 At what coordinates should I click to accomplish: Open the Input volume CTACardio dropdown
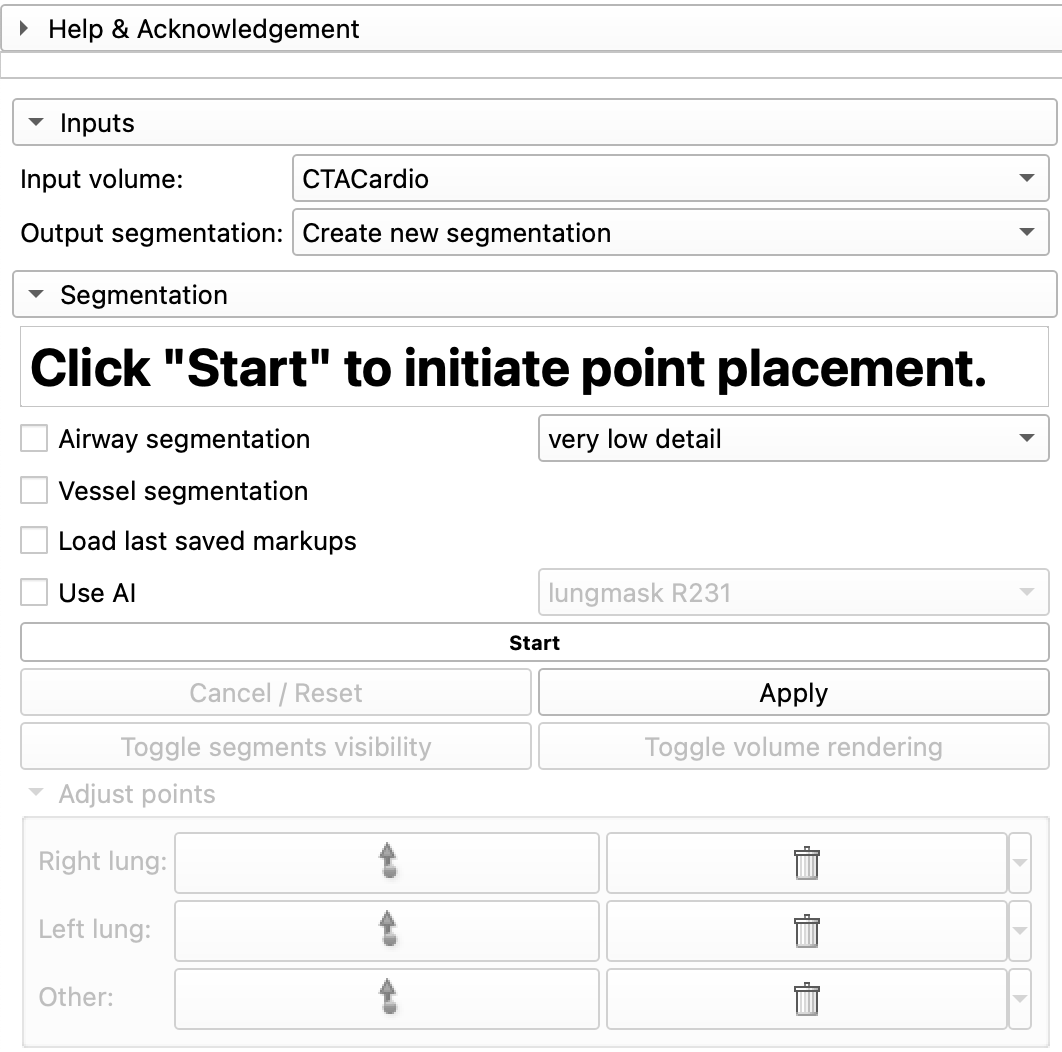tap(671, 178)
